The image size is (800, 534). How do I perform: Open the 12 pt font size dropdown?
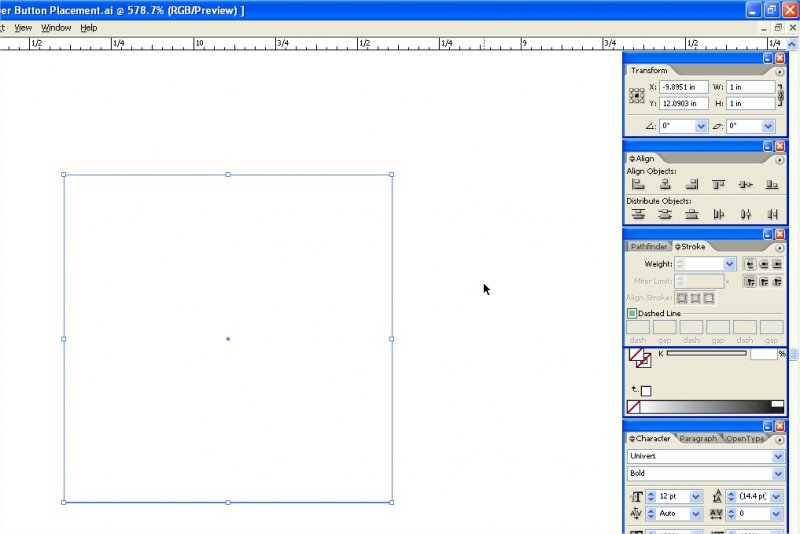click(695, 496)
